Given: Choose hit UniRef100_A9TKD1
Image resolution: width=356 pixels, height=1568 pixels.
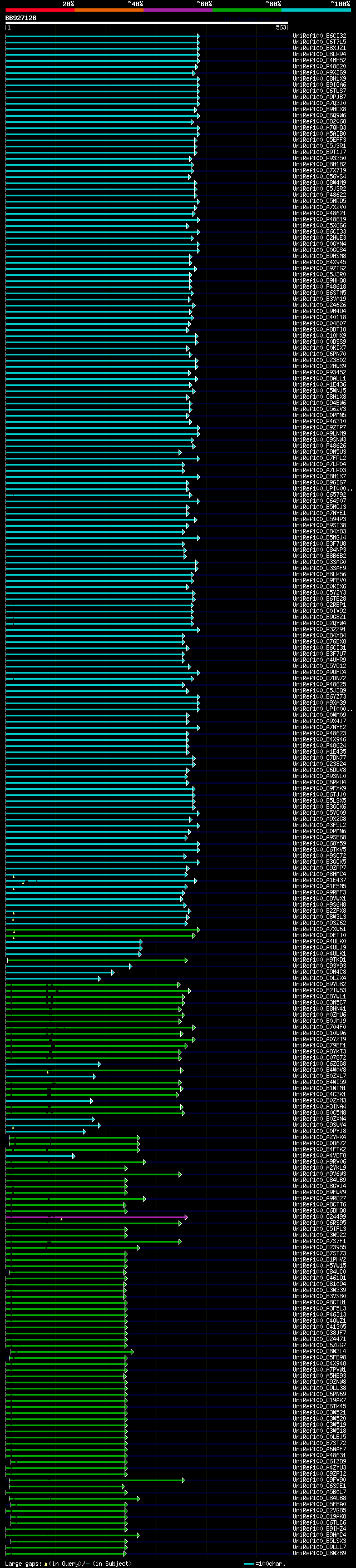Looking at the screenshot, I should 319,960.
